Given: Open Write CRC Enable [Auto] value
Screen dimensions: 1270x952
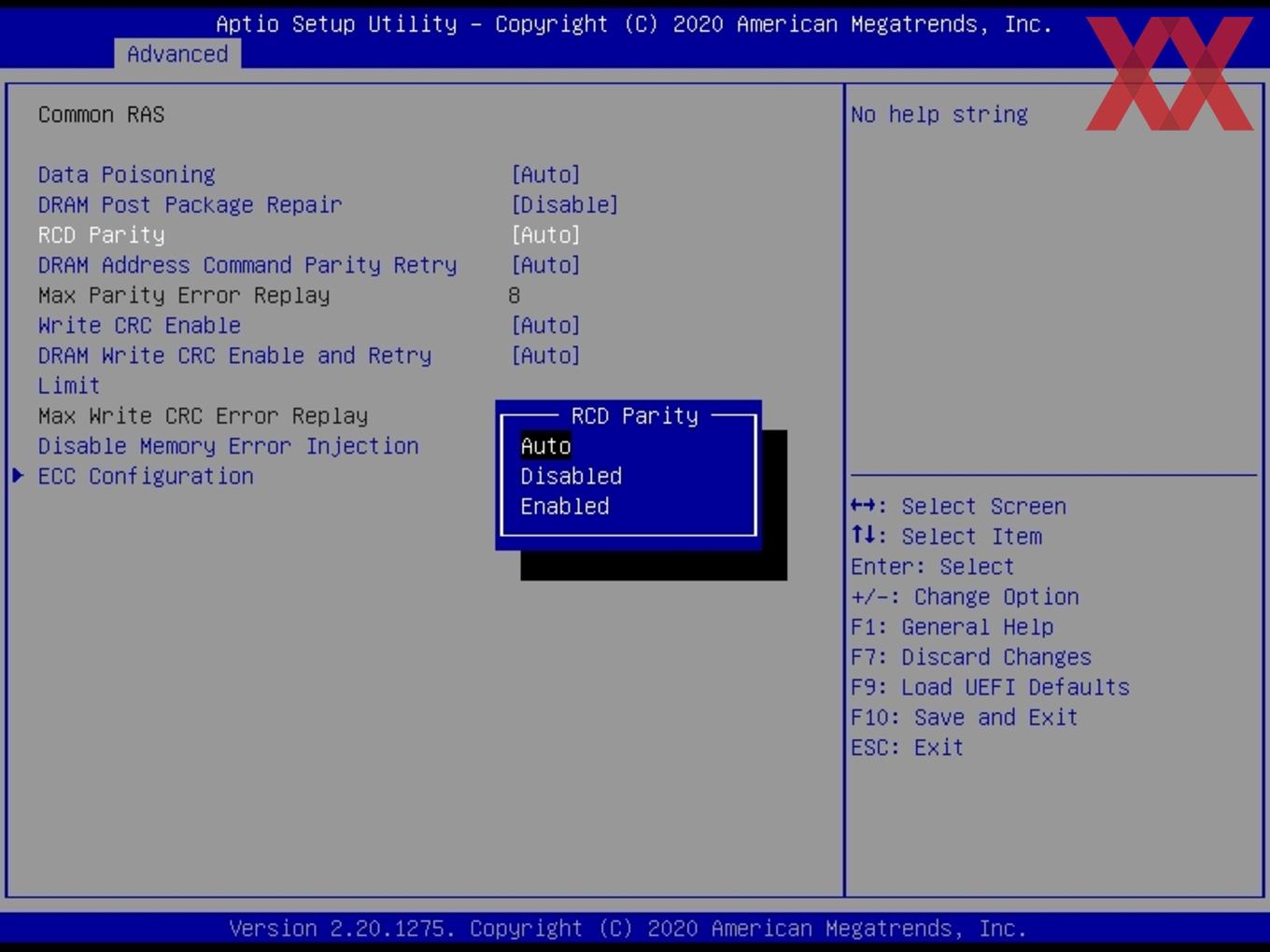Looking at the screenshot, I should (x=545, y=325).
